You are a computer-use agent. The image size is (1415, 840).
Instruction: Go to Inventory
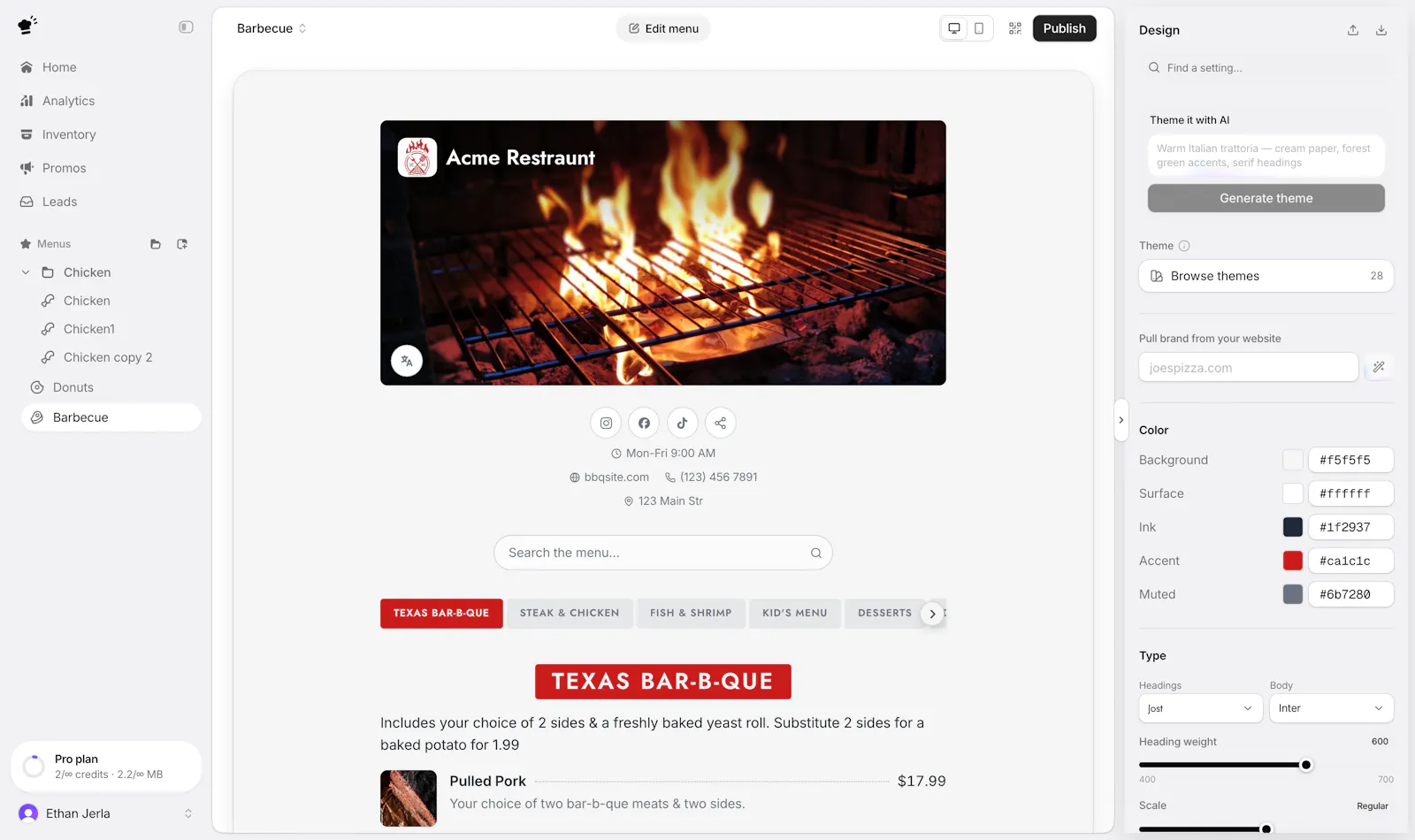tap(69, 134)
